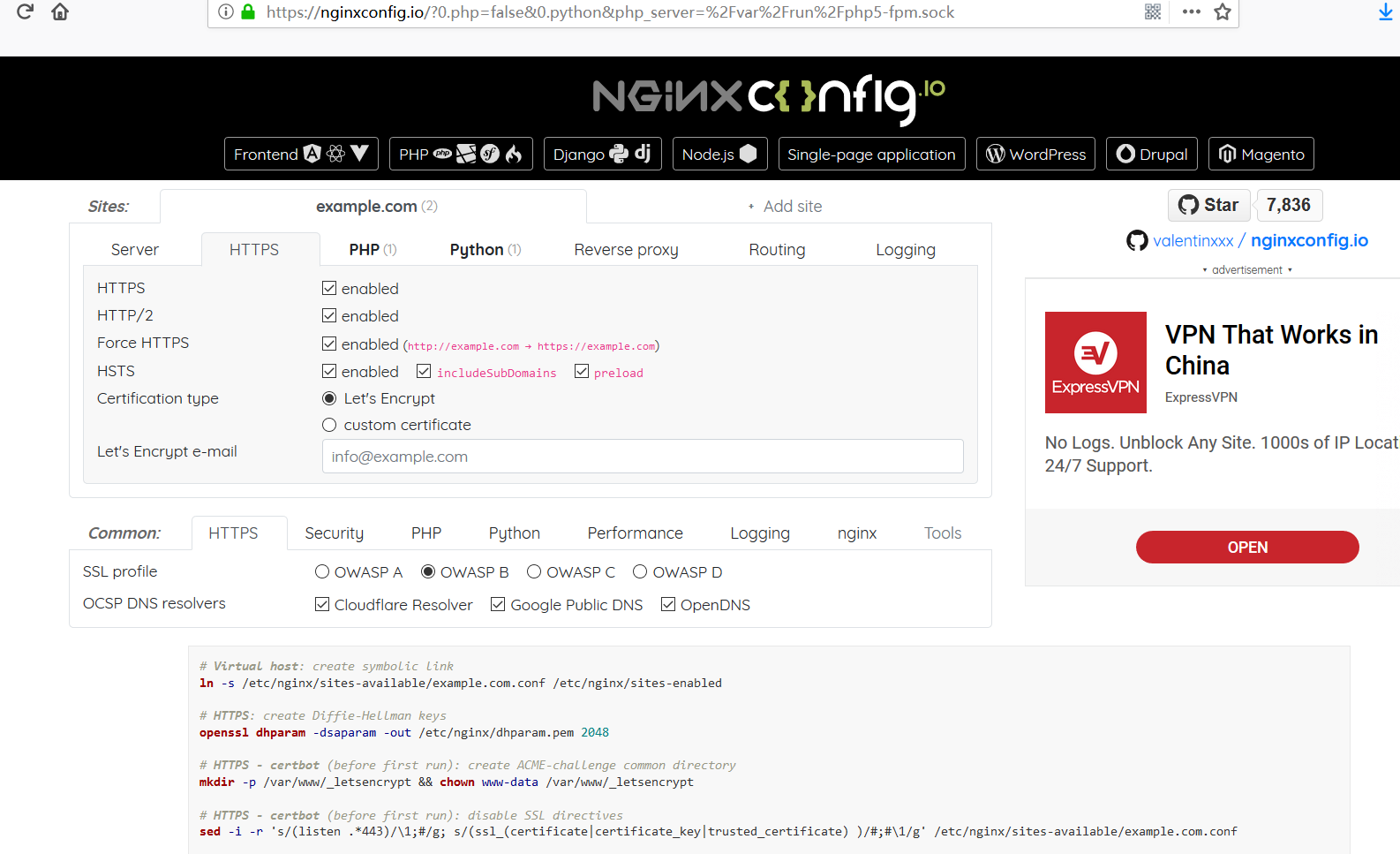The width and height of the screenshot is (1400, 854).
Task: Open the nginxconfig.io repository link
Action: [1309, 240]
